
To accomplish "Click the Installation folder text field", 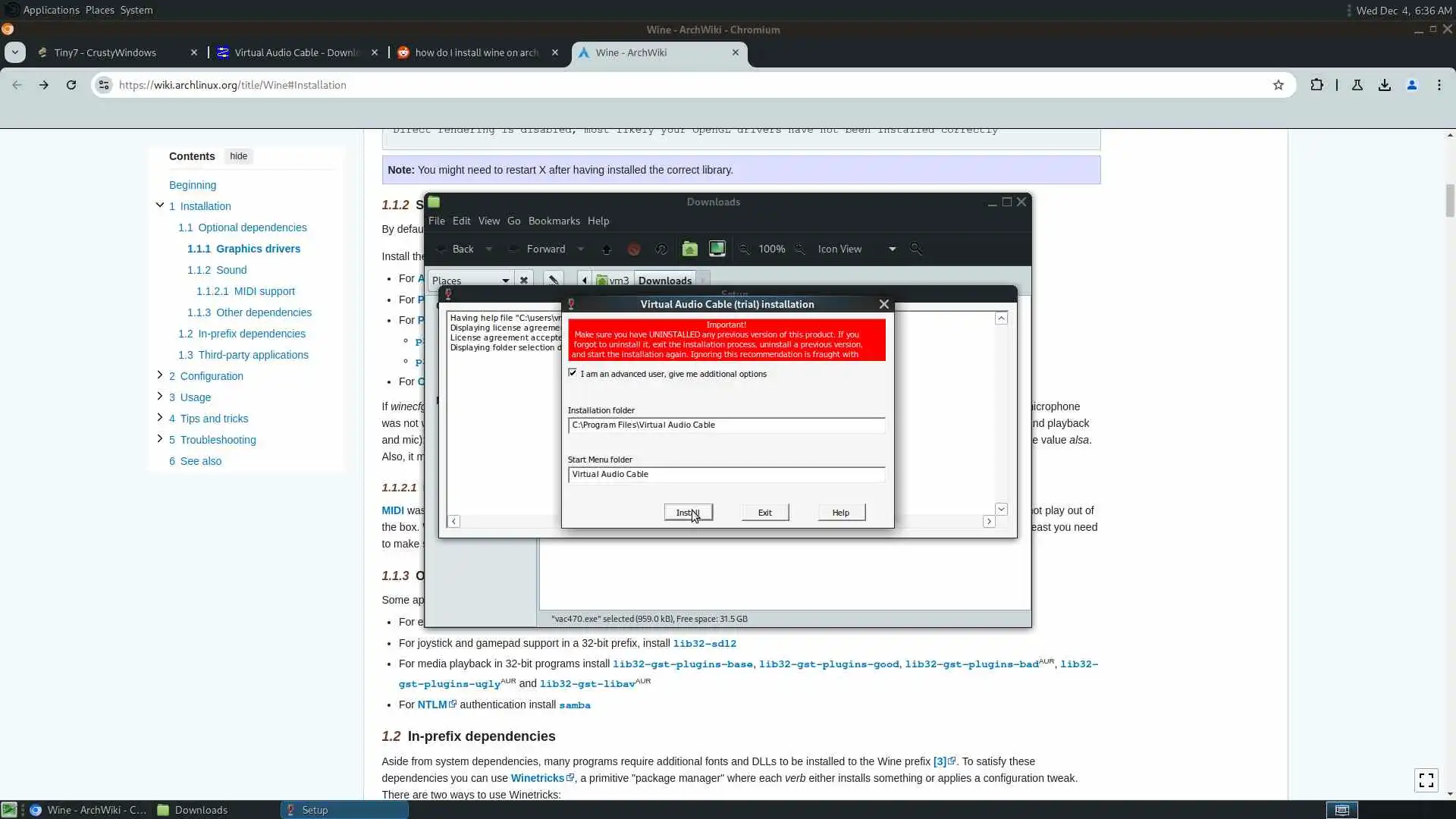I will pos(726,425).
